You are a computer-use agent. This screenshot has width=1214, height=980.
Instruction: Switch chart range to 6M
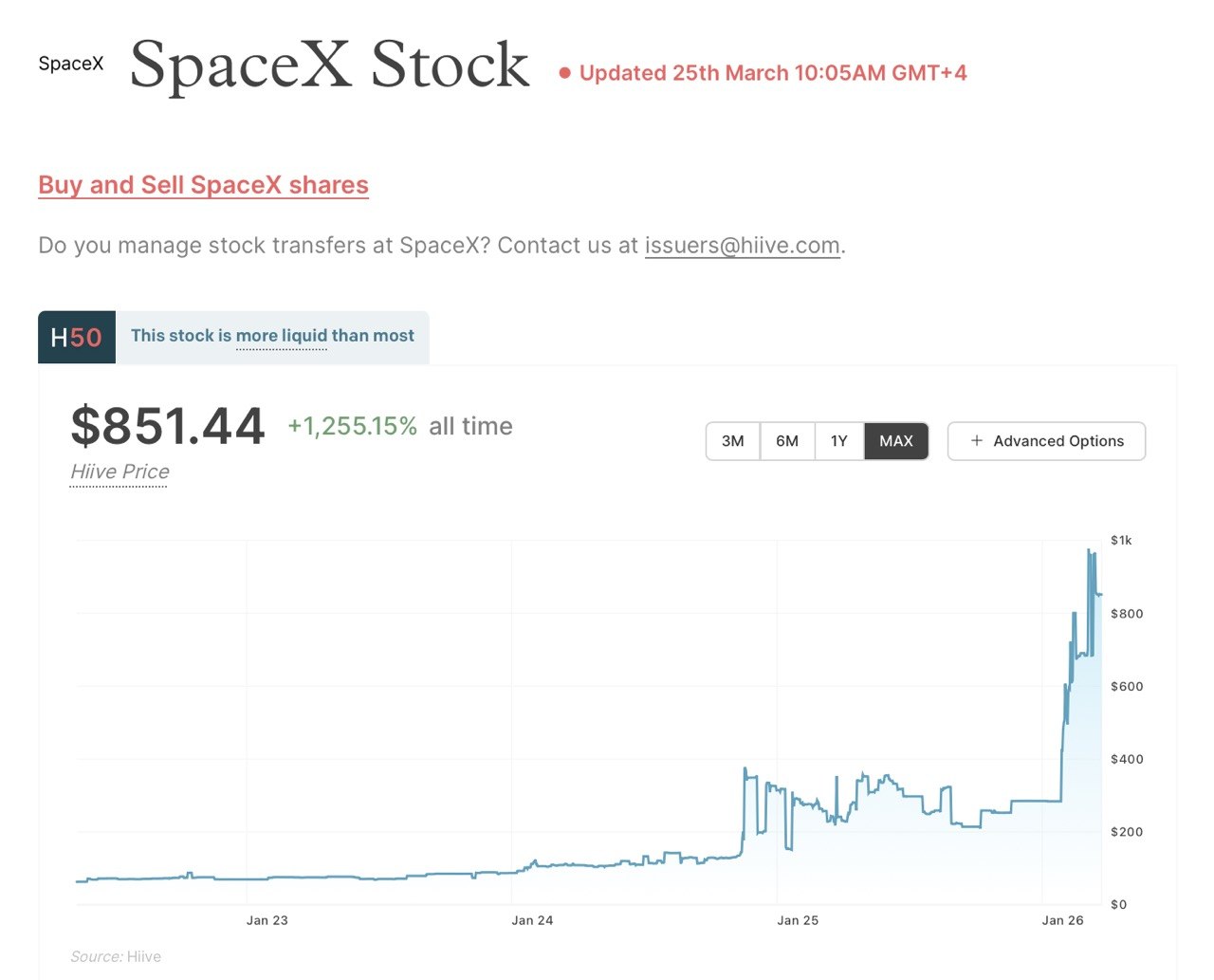pyautogui.click(x=787, y=441)
